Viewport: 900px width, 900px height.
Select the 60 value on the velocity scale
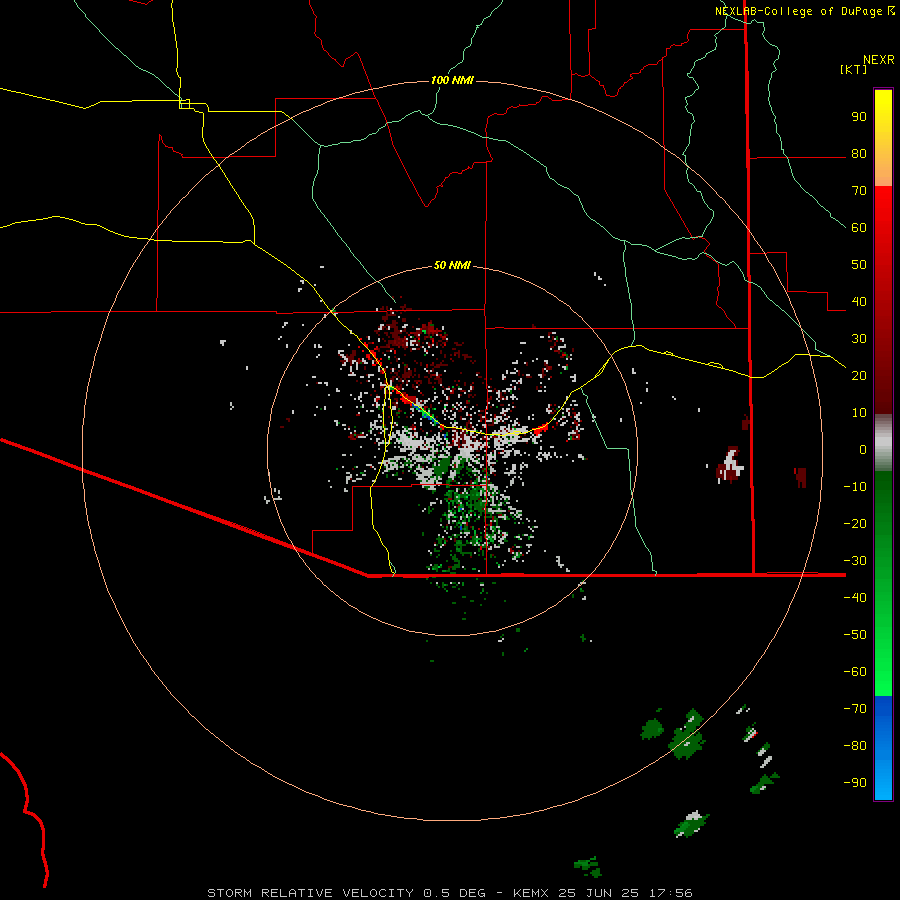859,228
